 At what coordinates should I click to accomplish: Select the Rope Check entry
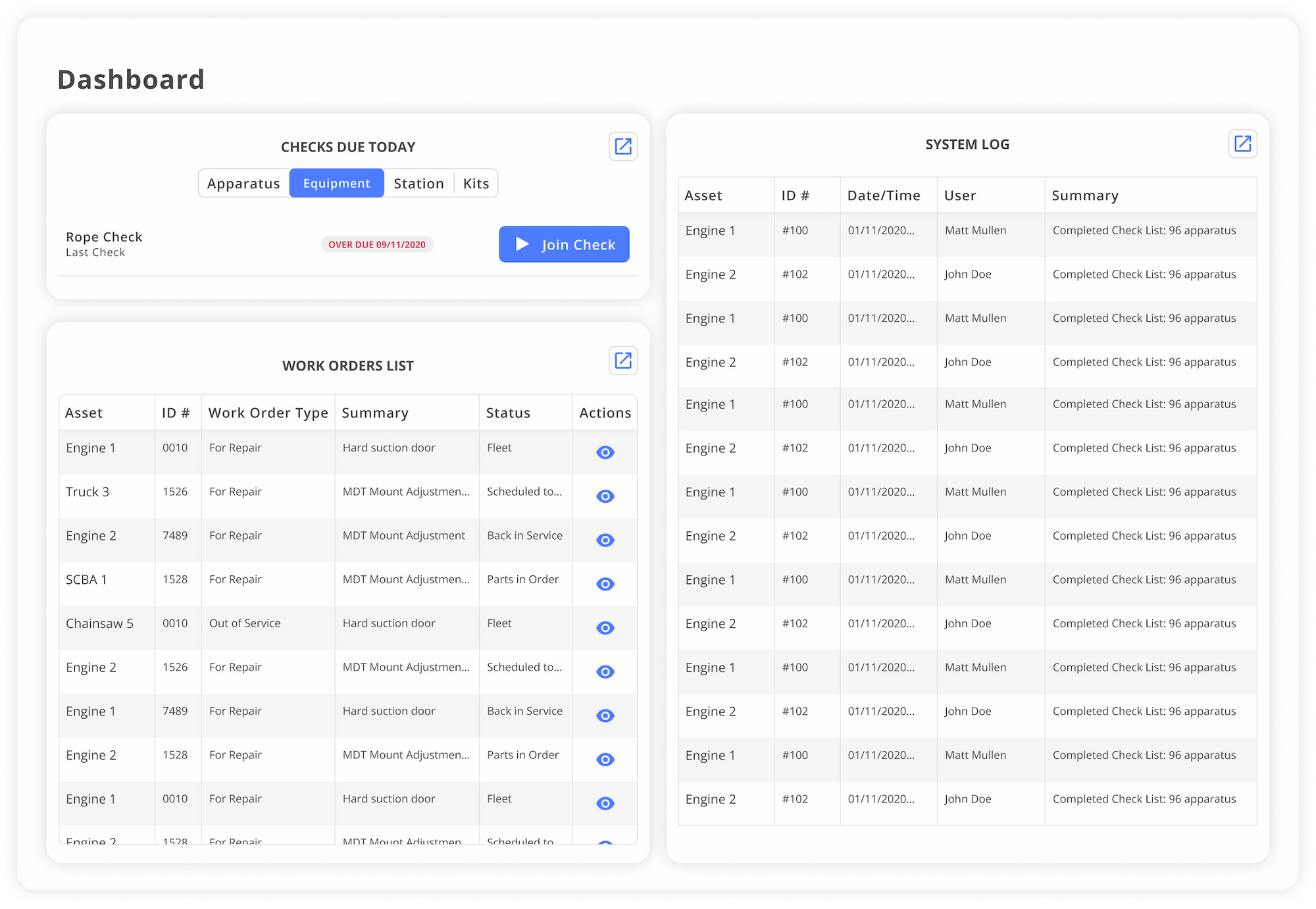(x=103, y=237)
